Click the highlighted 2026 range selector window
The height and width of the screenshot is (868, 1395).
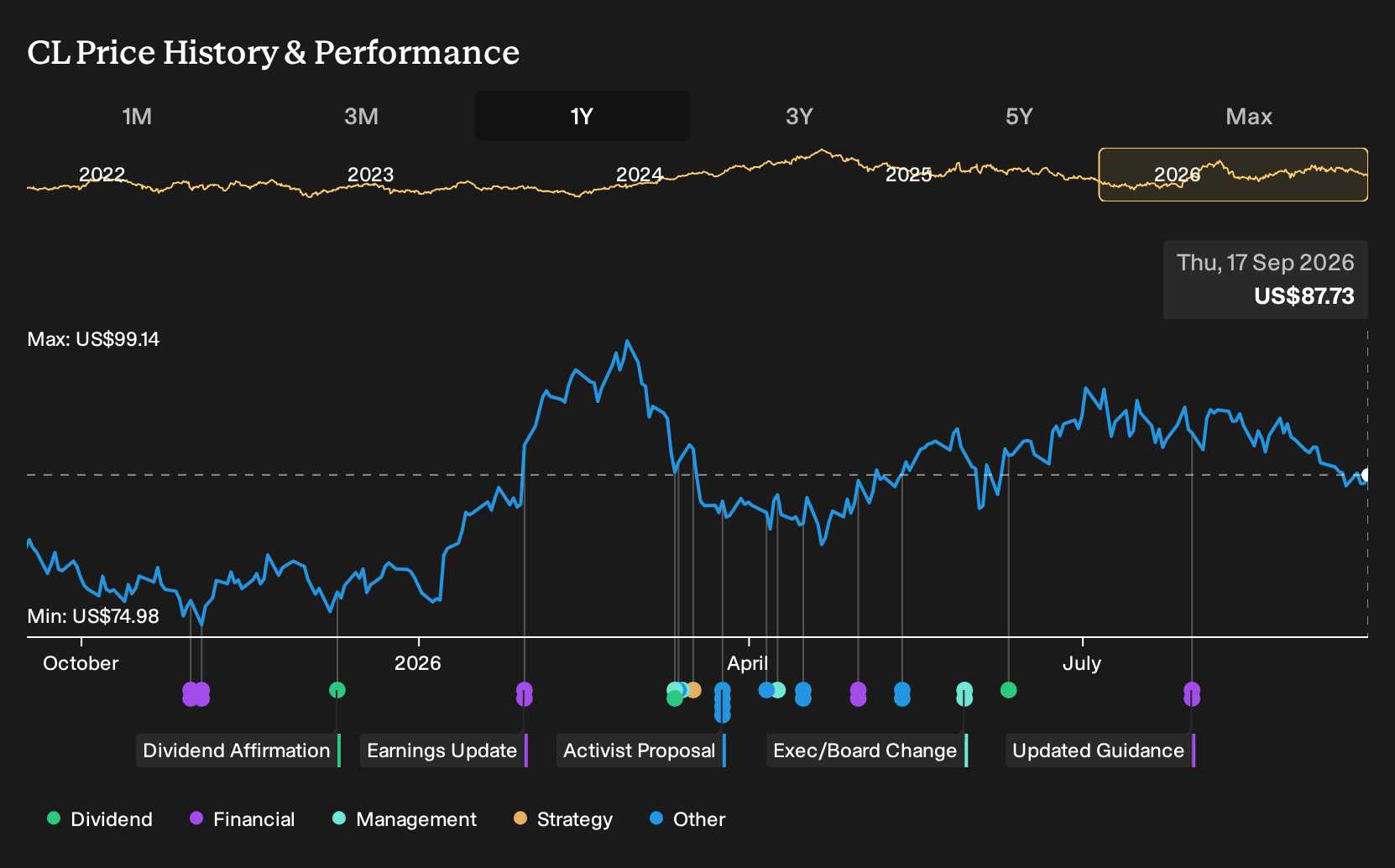[1233, 175]
